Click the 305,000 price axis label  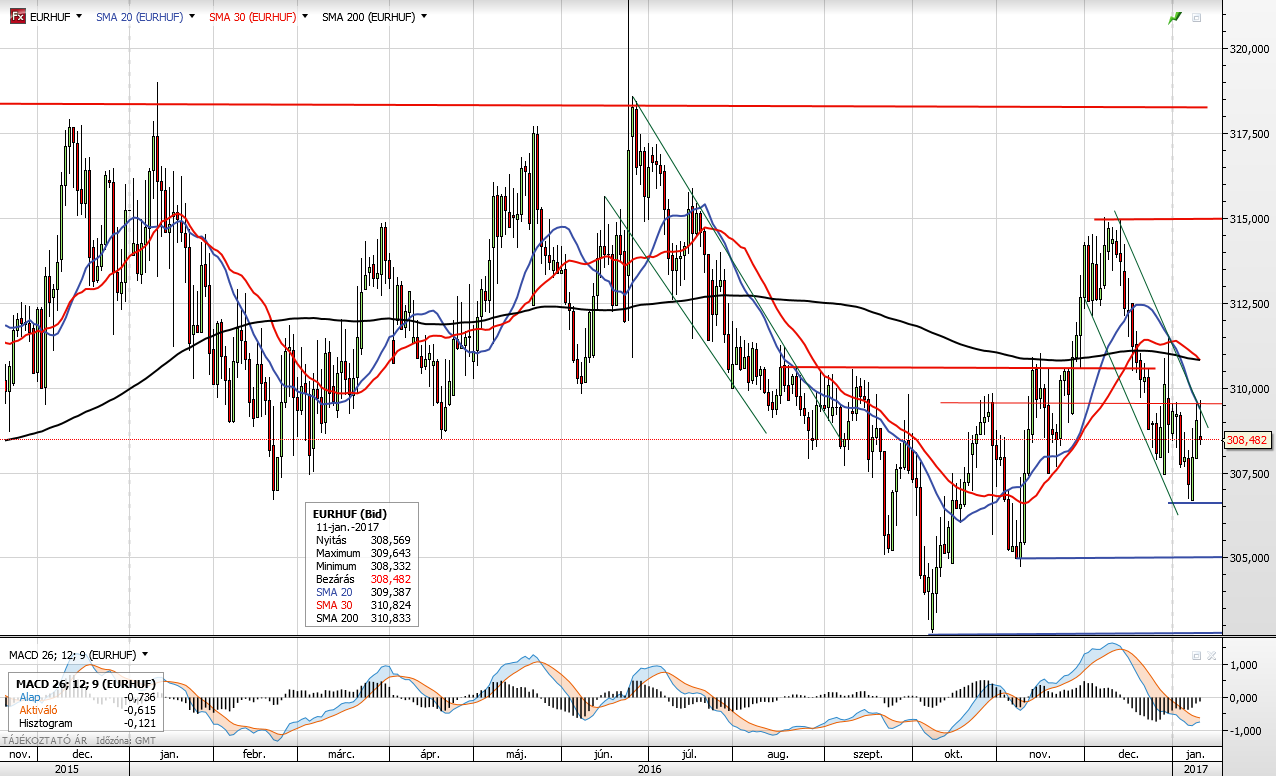(x=1248, y=558)
